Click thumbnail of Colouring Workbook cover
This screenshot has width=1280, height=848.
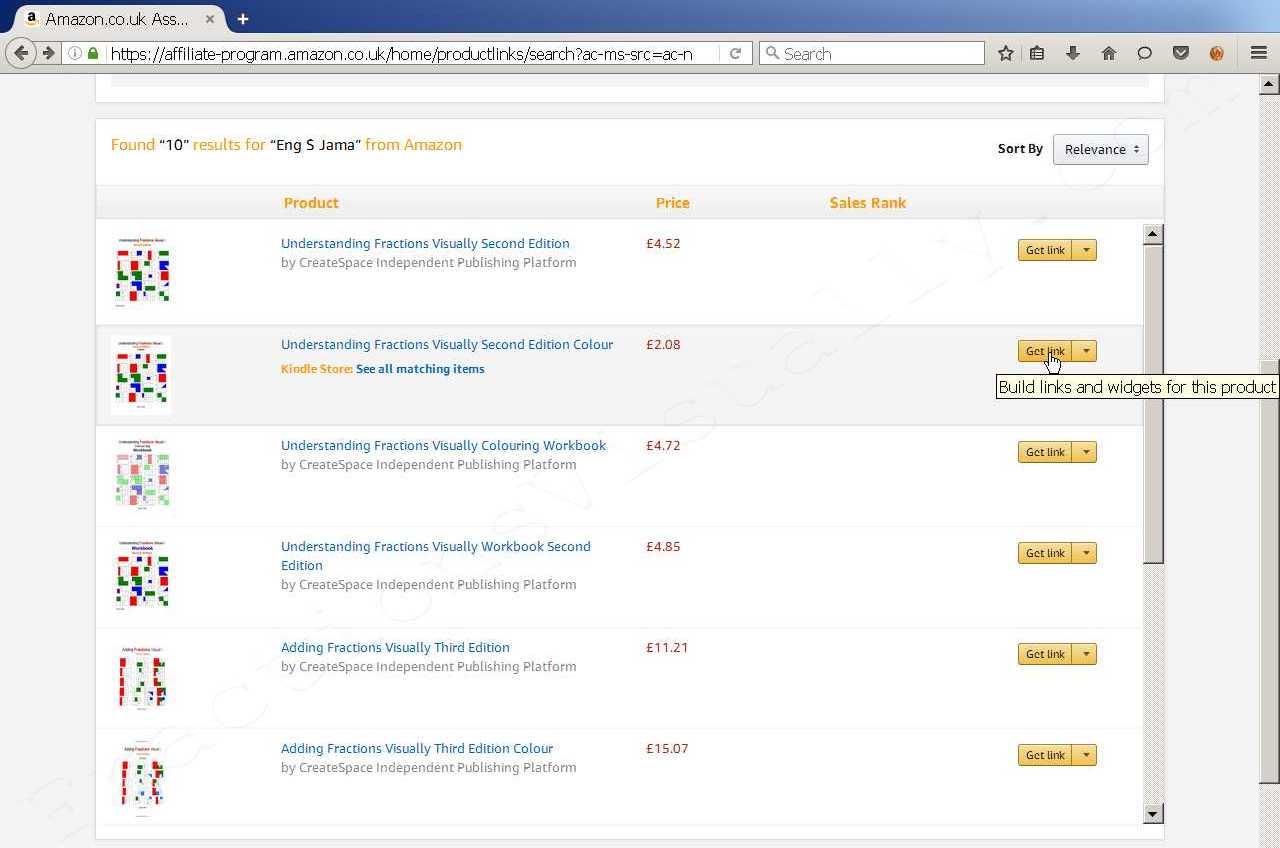141,474
